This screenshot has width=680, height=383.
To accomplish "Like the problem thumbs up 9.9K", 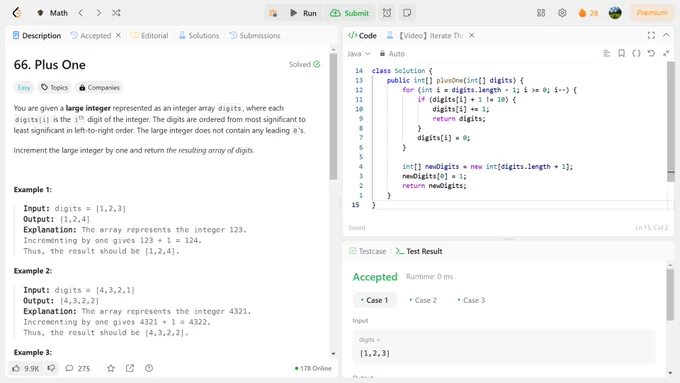I will click(x=26, y=368).
